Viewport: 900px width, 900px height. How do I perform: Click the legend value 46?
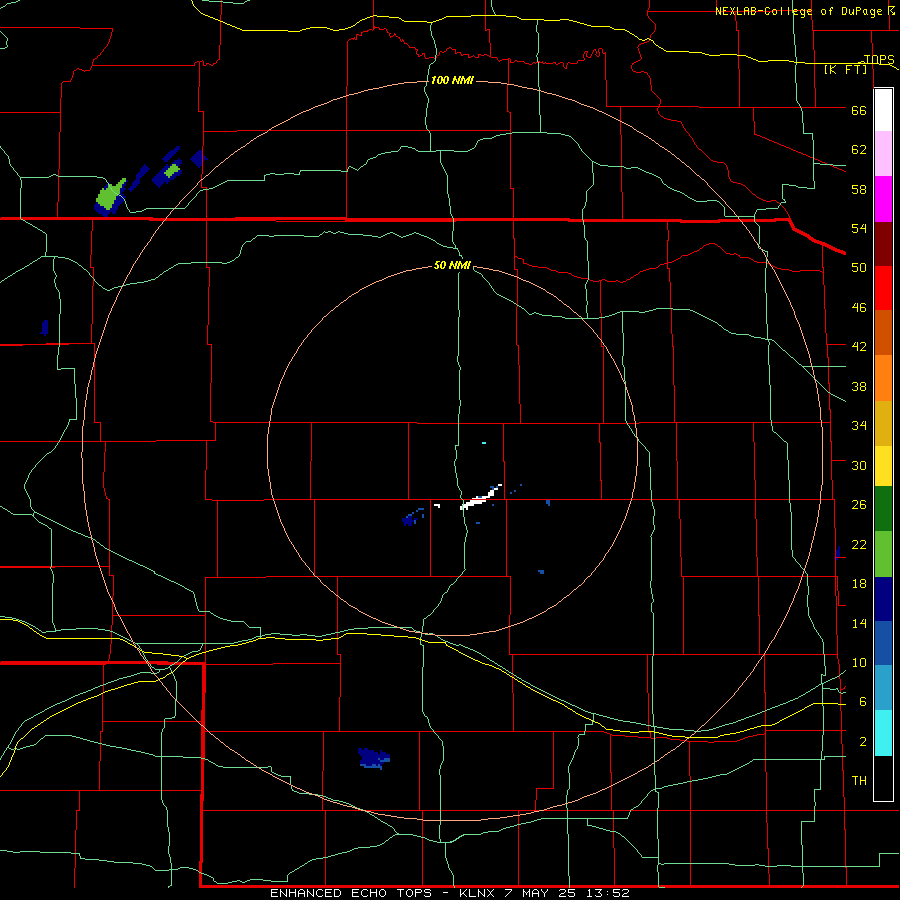point(859,308)
